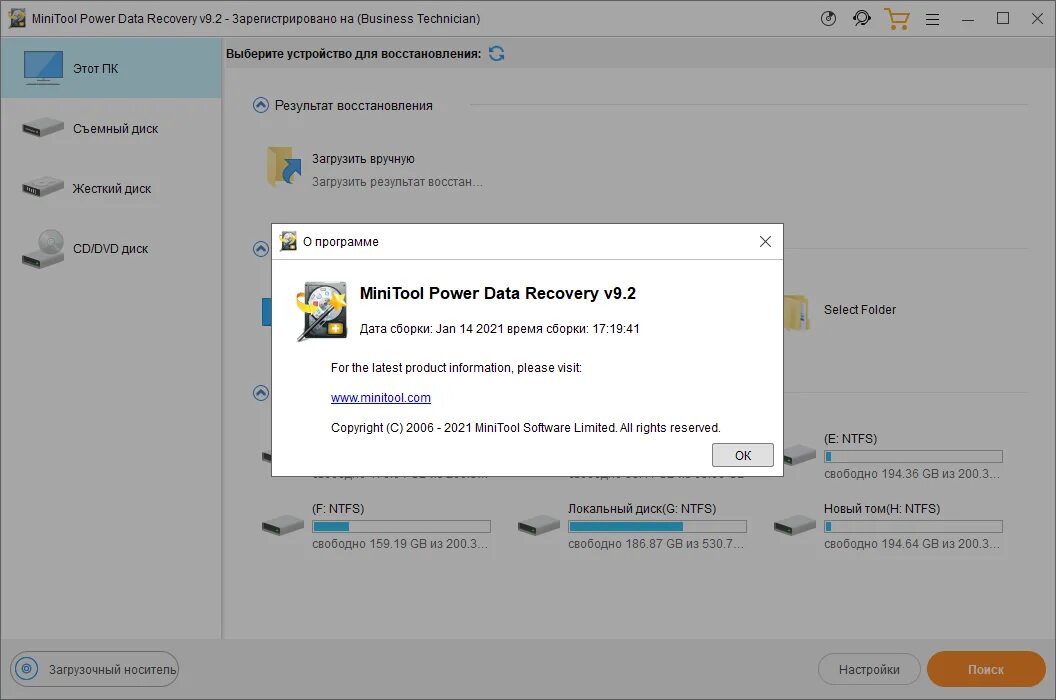
Task: Click свободно 159.19 GB из 200.3... text
Action: coord(400,544)
